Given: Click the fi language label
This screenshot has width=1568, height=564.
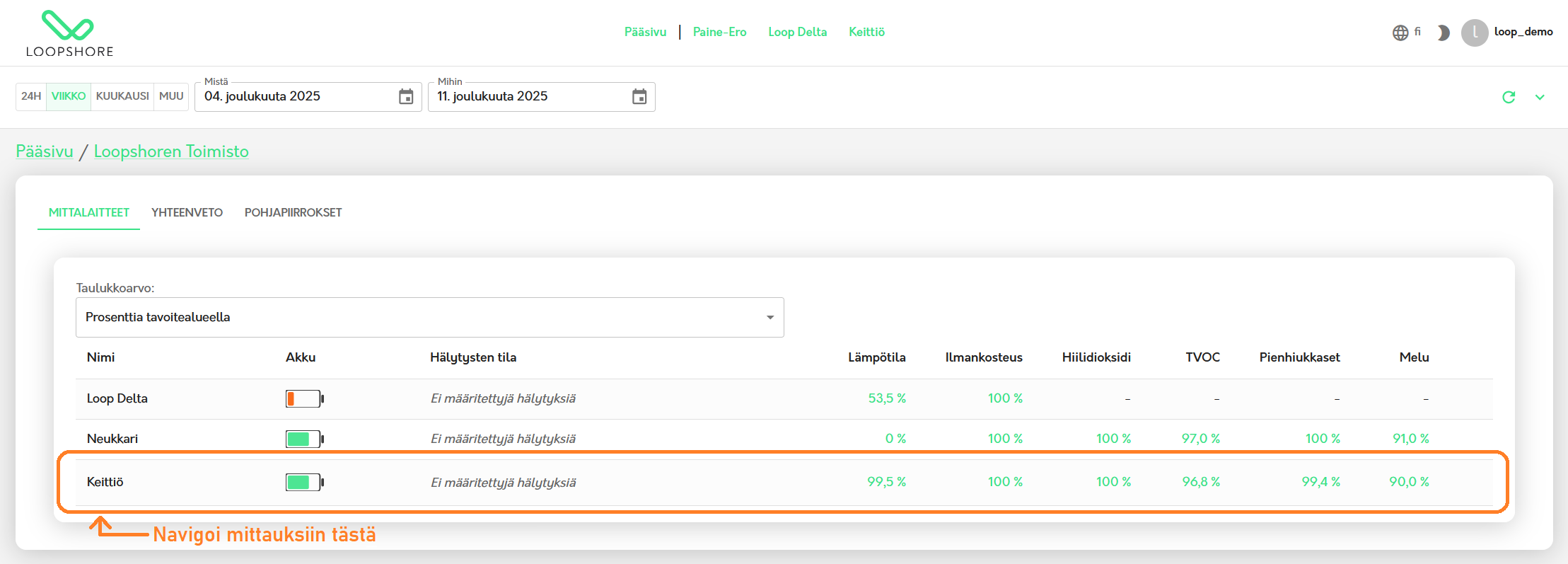Looking at the screenshot, I should pyautogui.click(x=1417, y=32).
